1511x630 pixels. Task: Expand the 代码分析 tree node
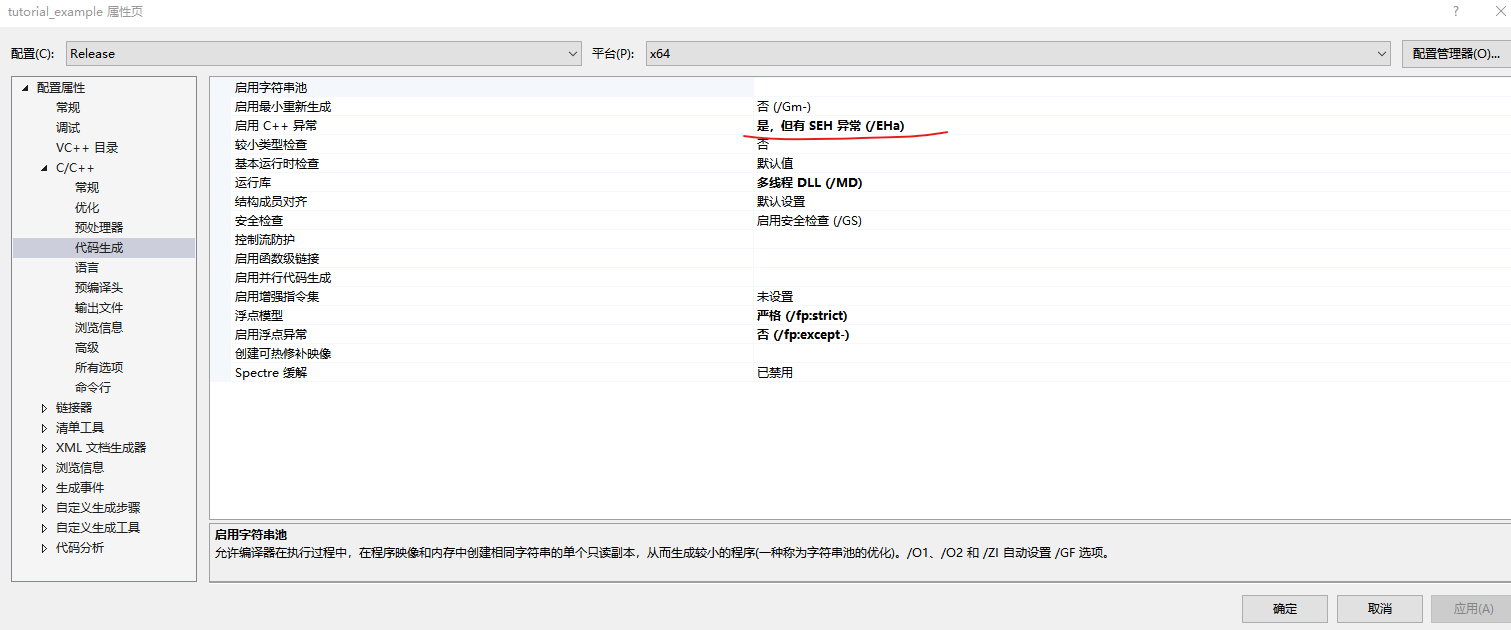[x=43, y=547]
